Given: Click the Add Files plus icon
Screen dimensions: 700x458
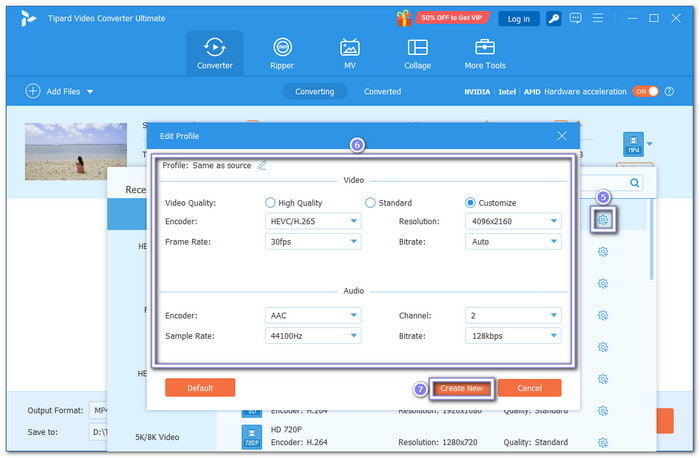Looking at the screenshot, I should pyautogui.click(x=33, y=91).
